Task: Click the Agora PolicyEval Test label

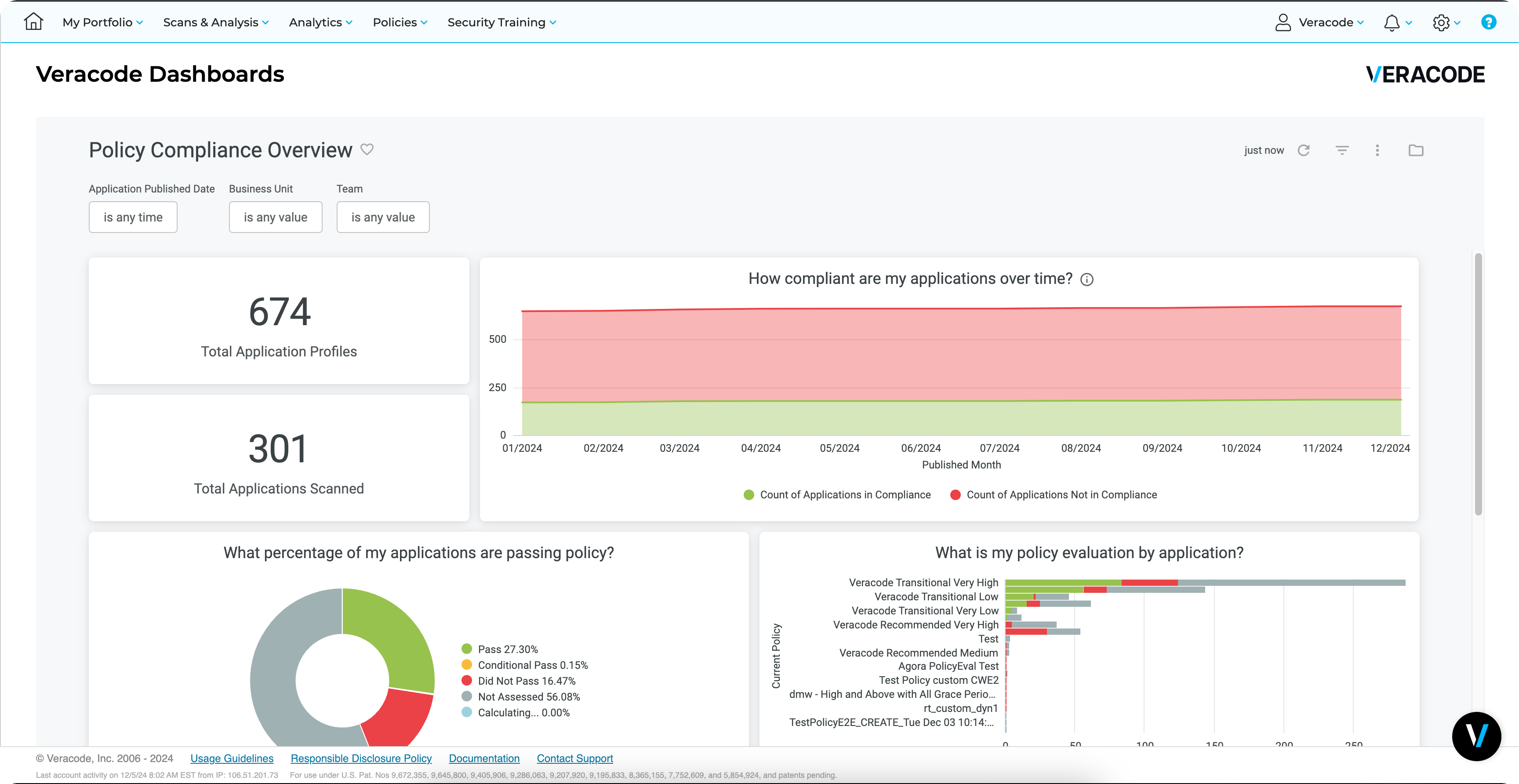Action: [948, 666]
